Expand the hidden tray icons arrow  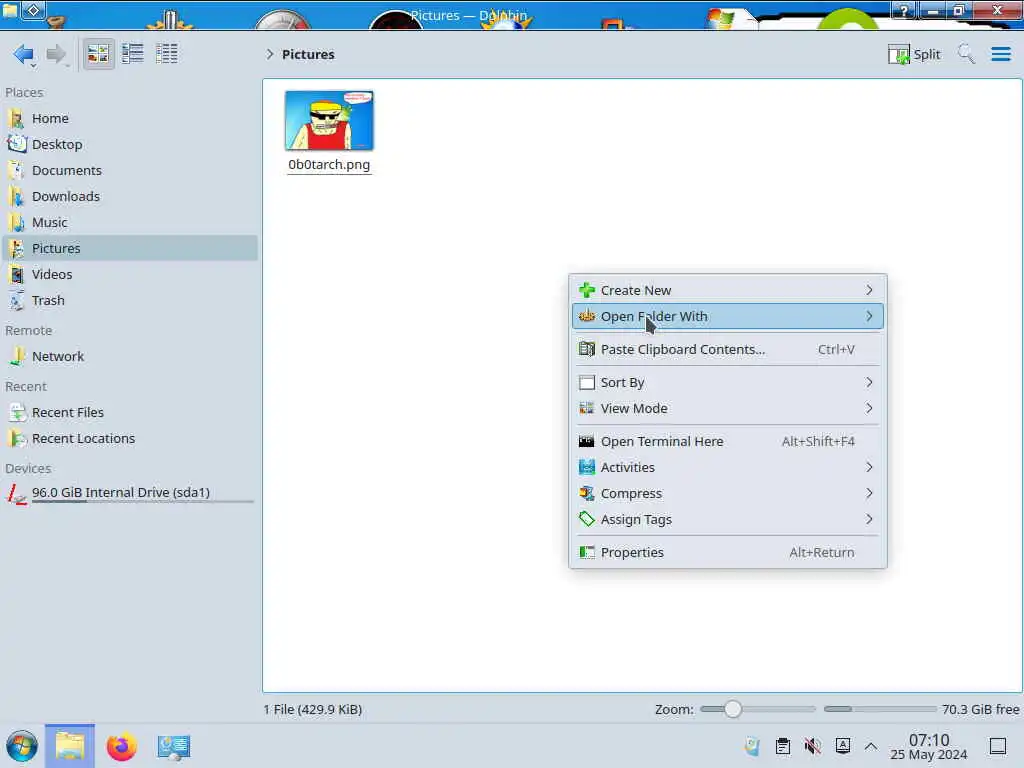pyautogui.click(x=871, y=746)
